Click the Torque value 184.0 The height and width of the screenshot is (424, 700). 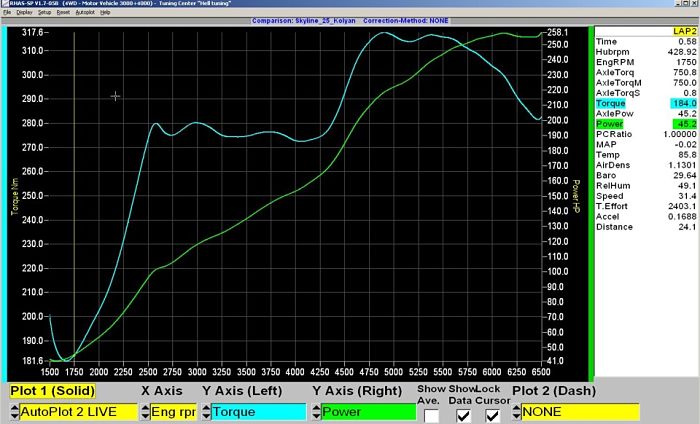tap(684, 104)
